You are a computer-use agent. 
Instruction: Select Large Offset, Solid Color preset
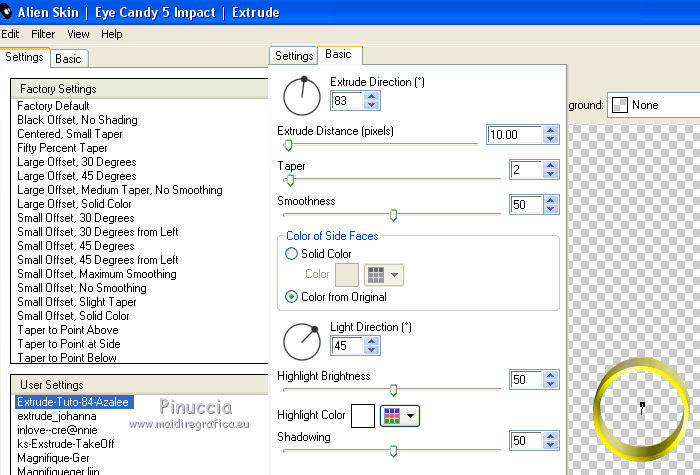coord(74,204)
